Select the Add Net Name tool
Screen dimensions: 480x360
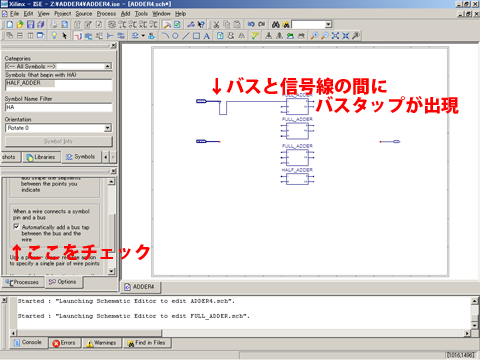pyautogui.click(x=89, y=36)
